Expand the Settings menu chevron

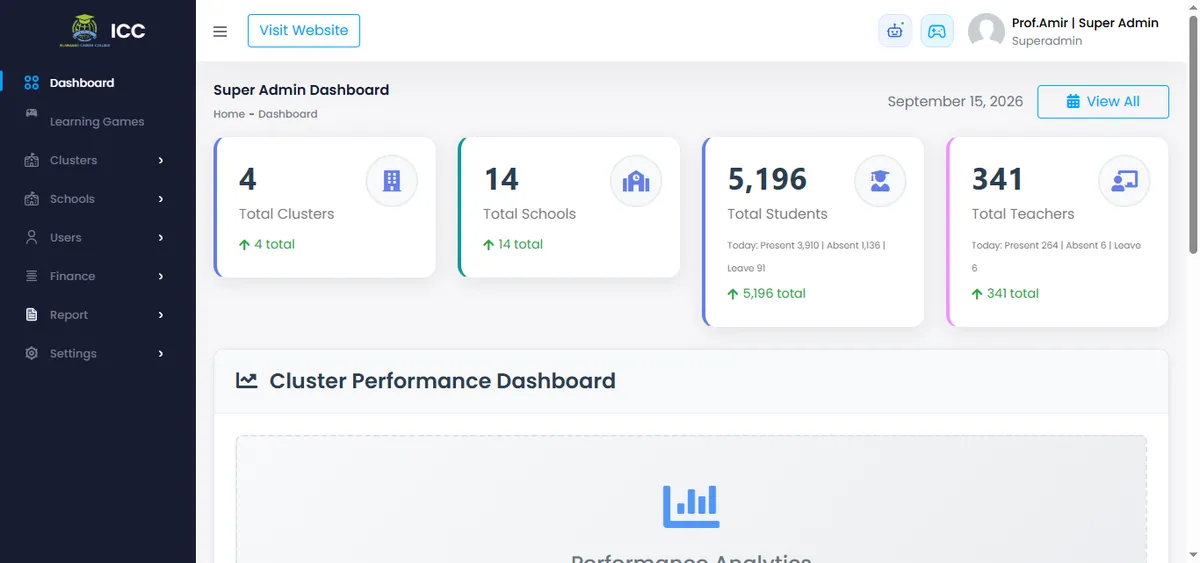pos(161,353)
